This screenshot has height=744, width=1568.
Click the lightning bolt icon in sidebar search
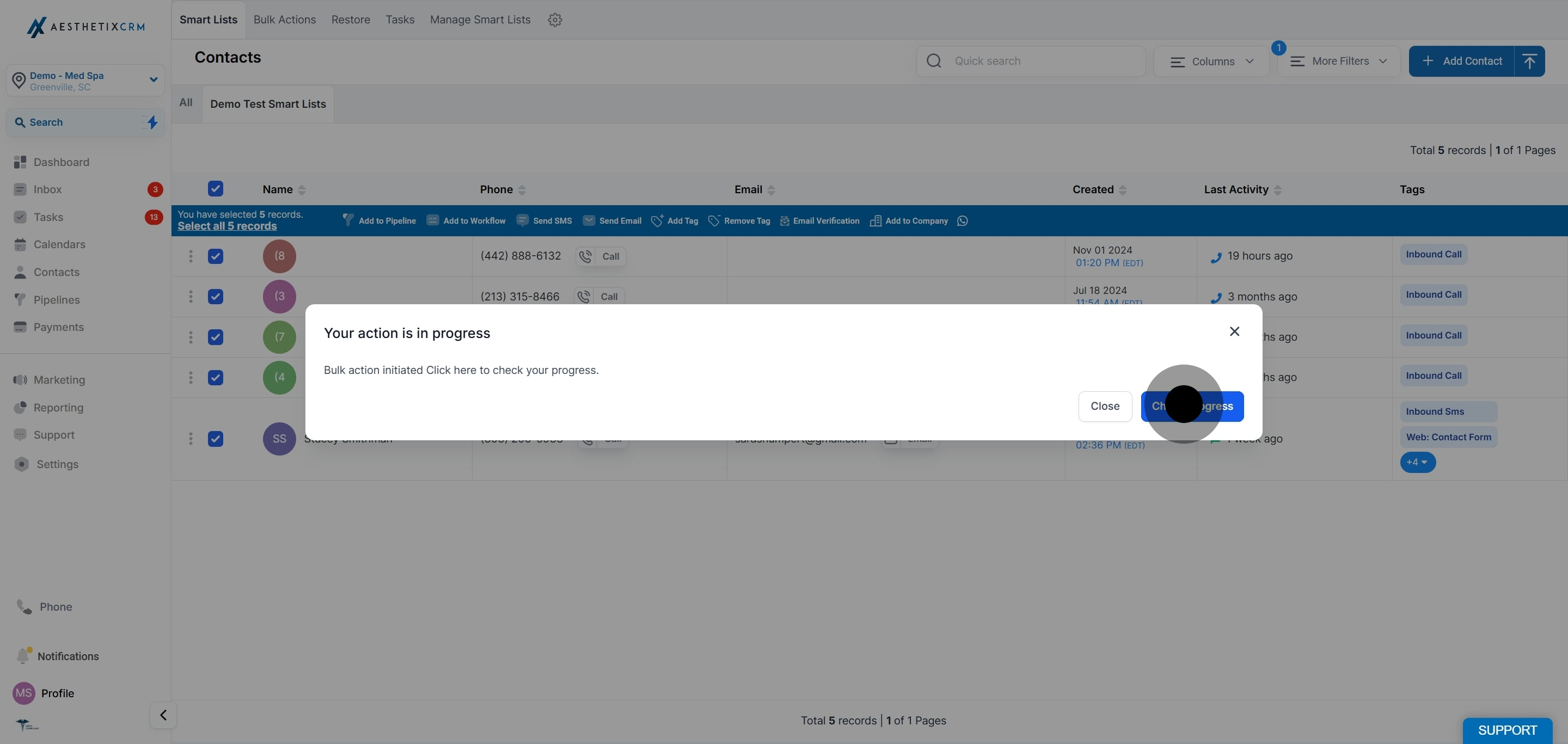(x=152, y=122)
